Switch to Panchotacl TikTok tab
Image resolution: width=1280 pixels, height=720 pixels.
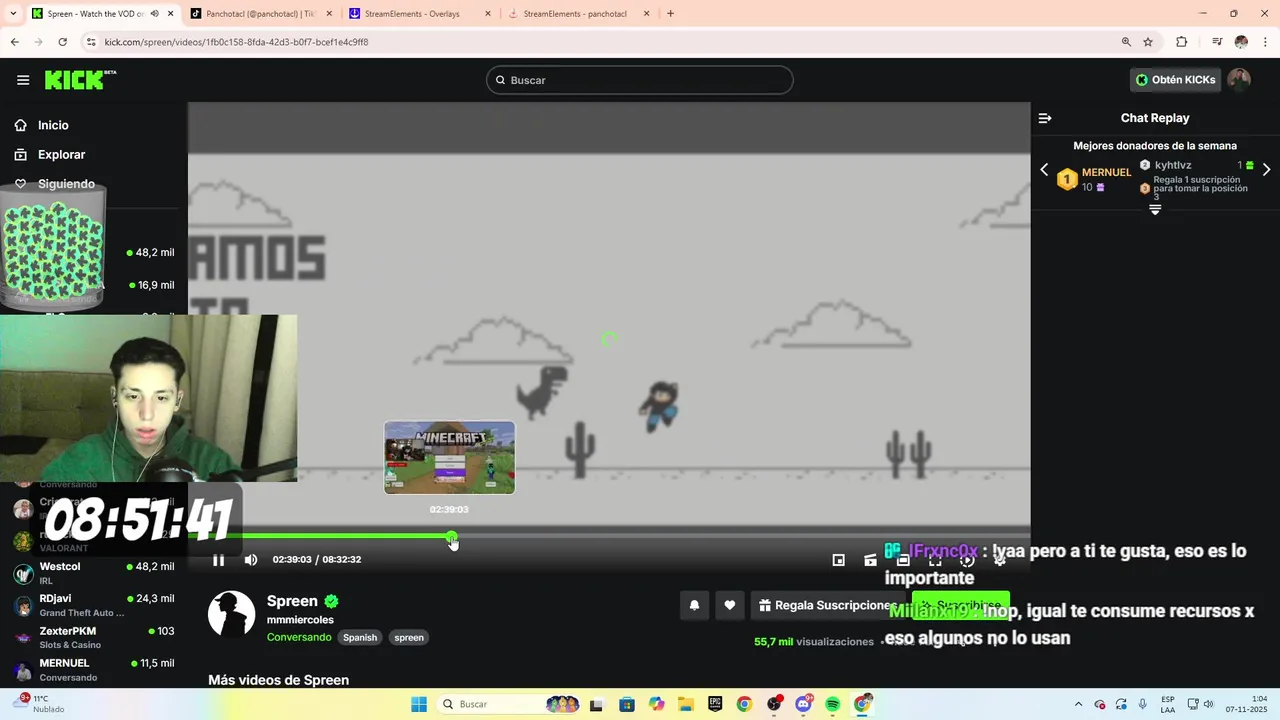(260, 14)
